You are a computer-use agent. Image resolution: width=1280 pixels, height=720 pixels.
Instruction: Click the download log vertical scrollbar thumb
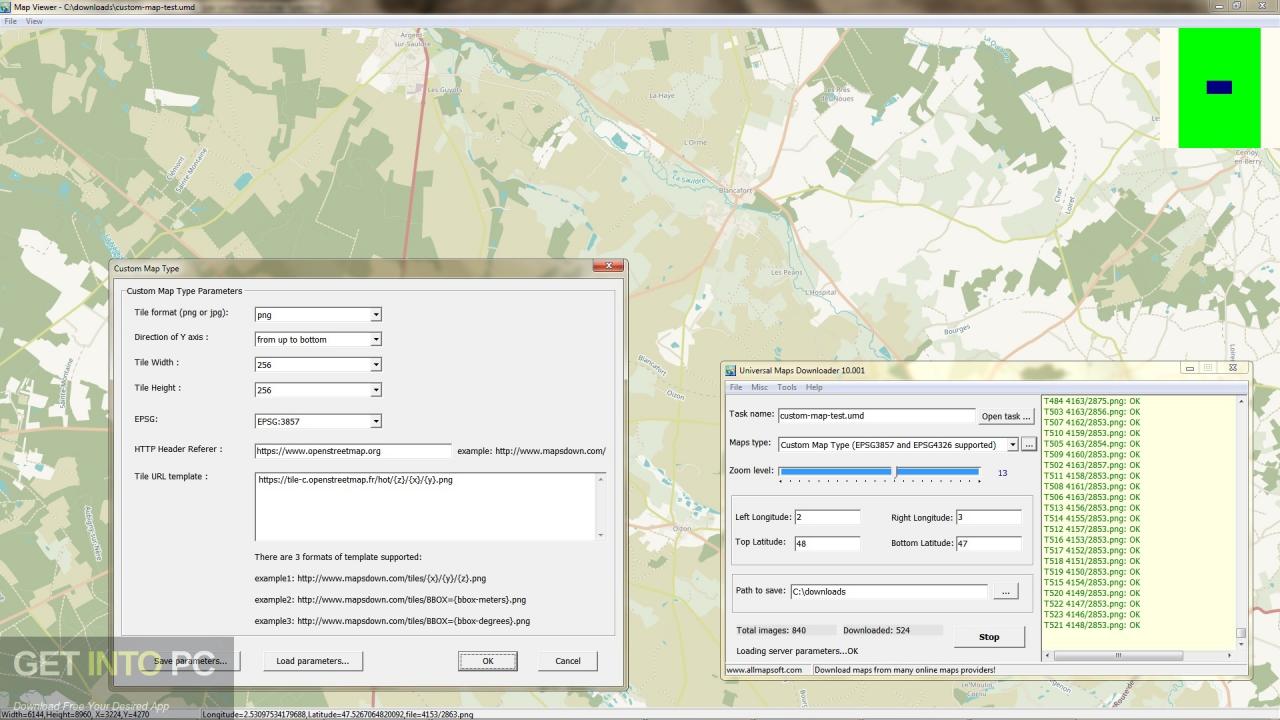tap(1241, 632)
